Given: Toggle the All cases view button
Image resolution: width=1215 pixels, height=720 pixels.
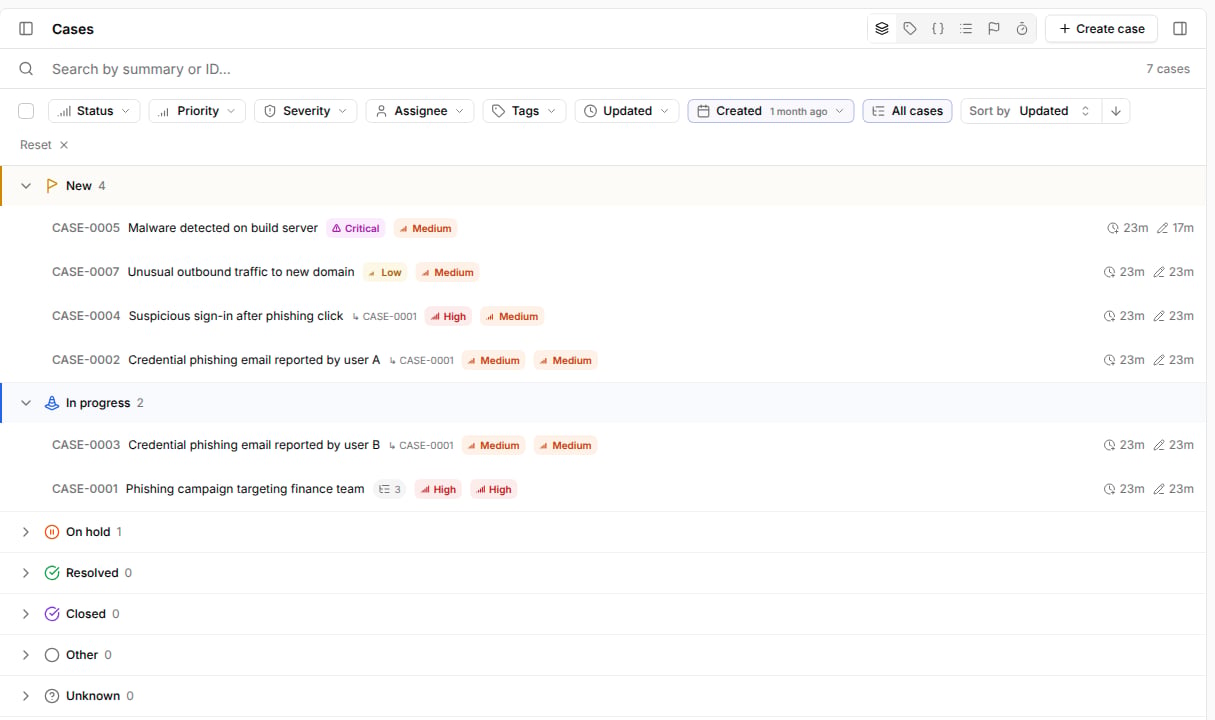Looking at the screenshot, I should 907,111.
